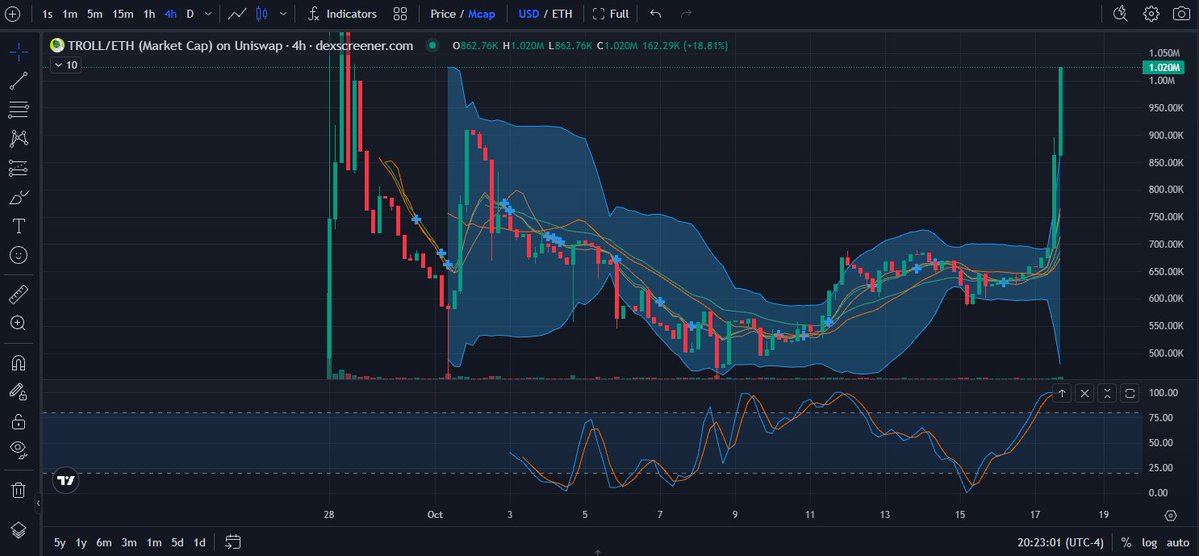Toggle lock all drawing tools
1199x556 pixels.
coord(18,421)
